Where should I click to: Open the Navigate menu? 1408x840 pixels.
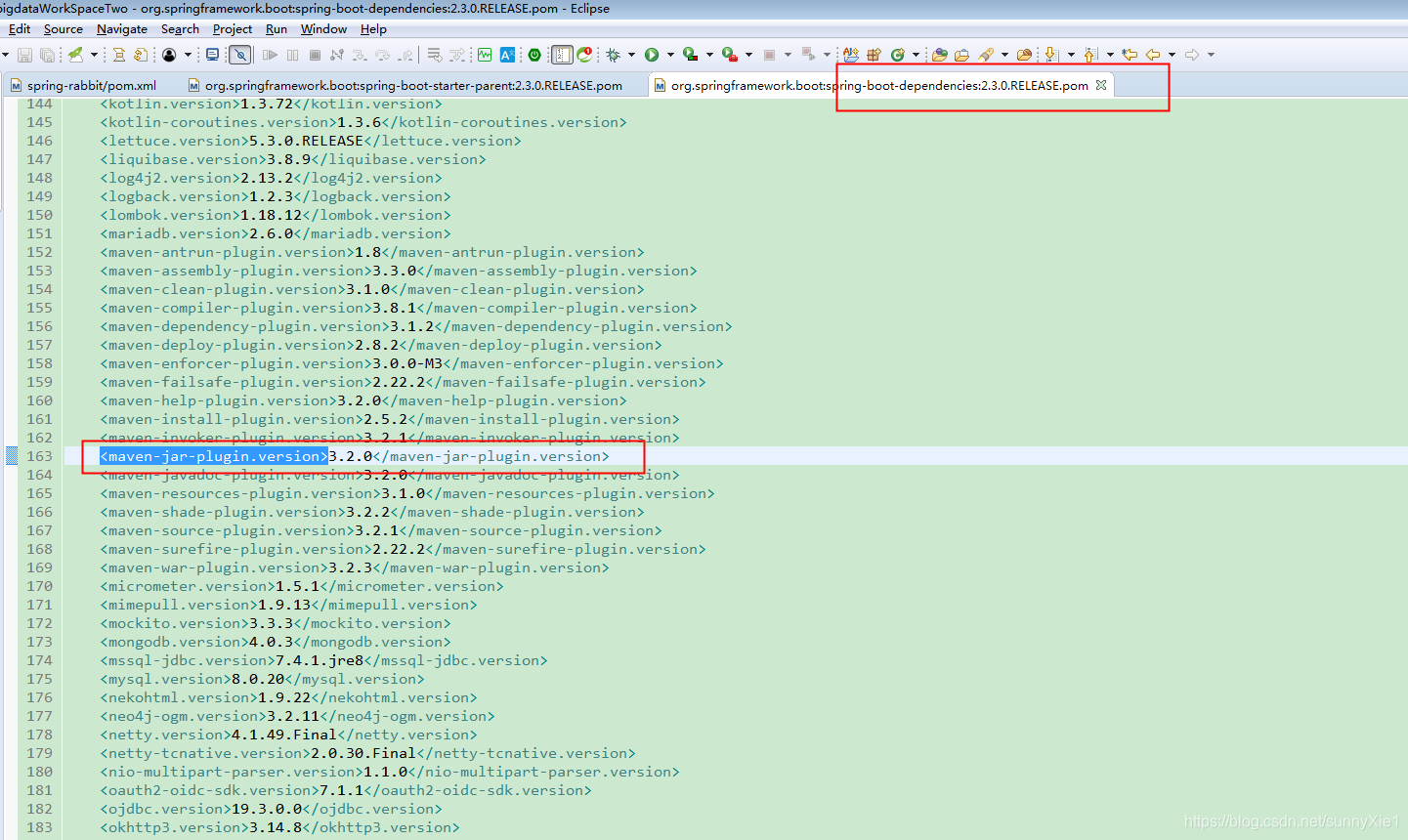(121, 28)
